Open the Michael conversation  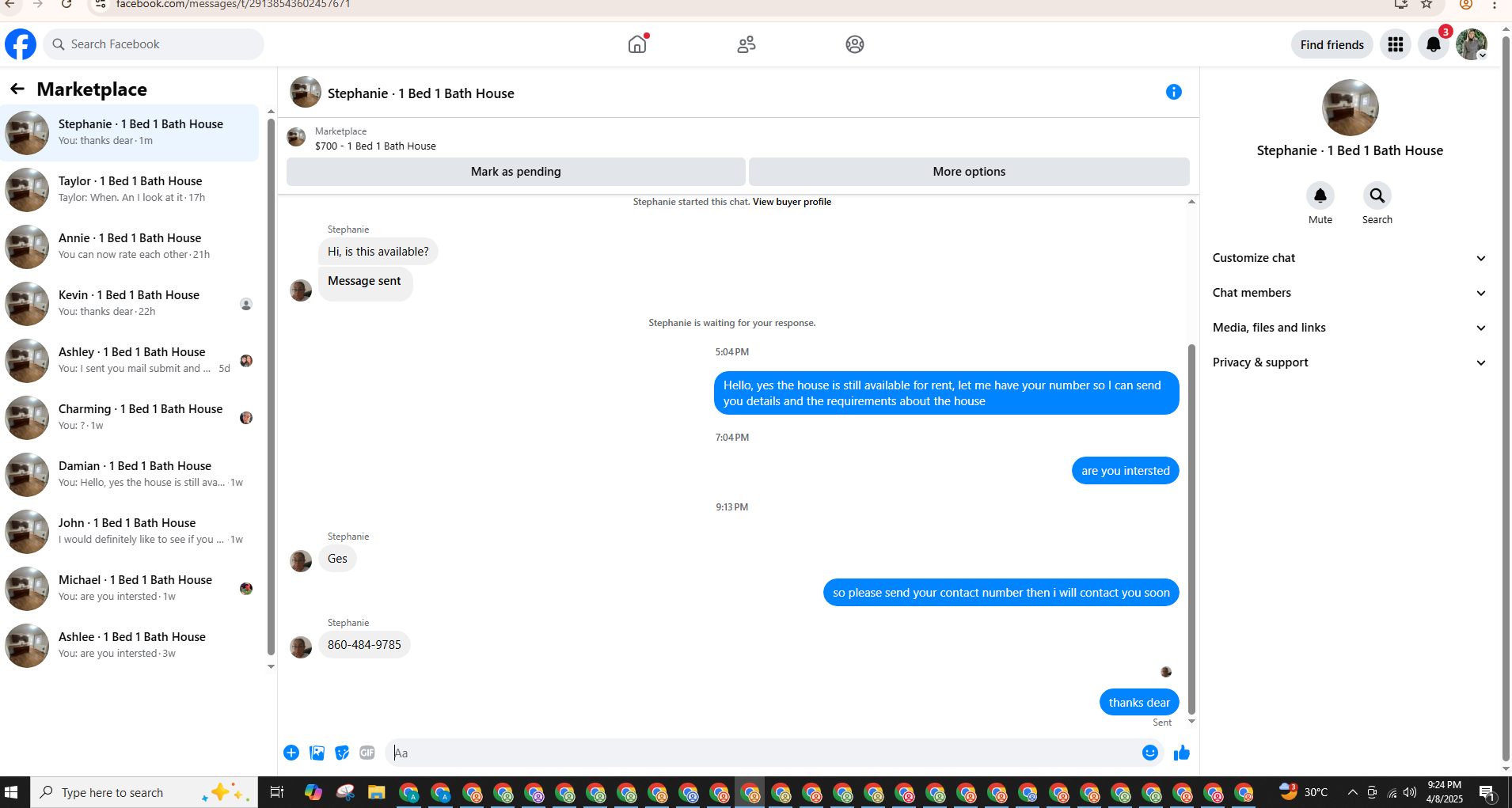(x=130, y=589)
